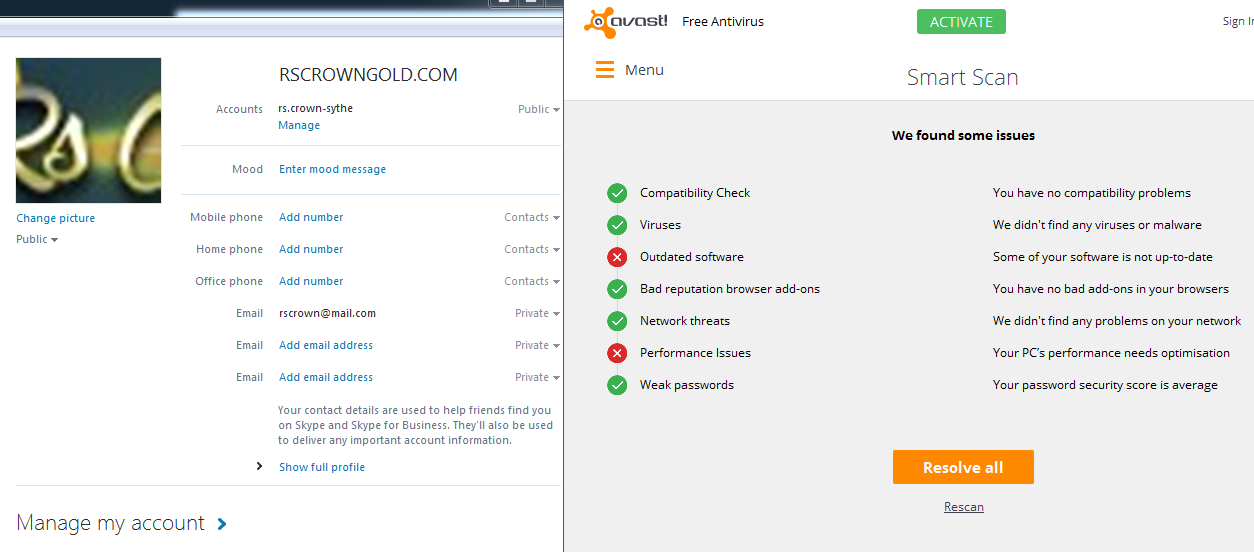Select the RSCROWNGOLD.COM profile name

pyautogui.click(x=368, y=75)
